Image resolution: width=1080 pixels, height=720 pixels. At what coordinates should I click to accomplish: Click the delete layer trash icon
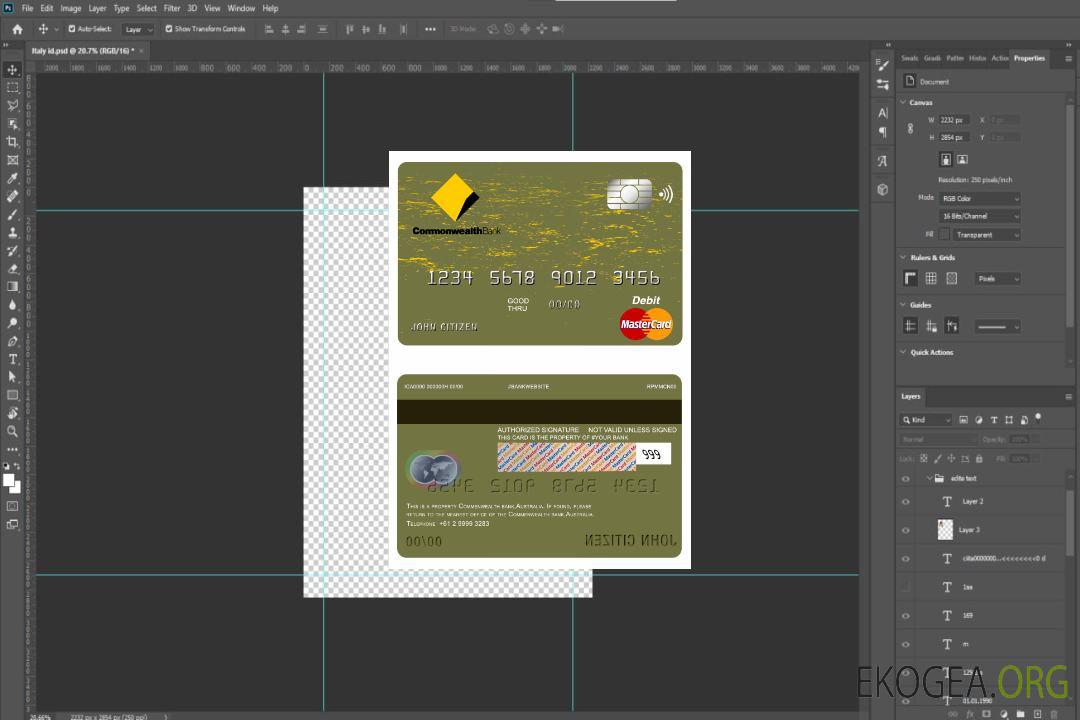(x=1053, y=714)
